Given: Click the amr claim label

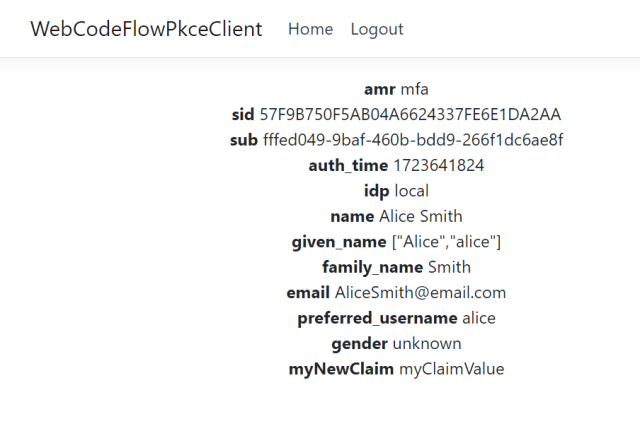Looking at the screenshot, I should tap(382, 89).
